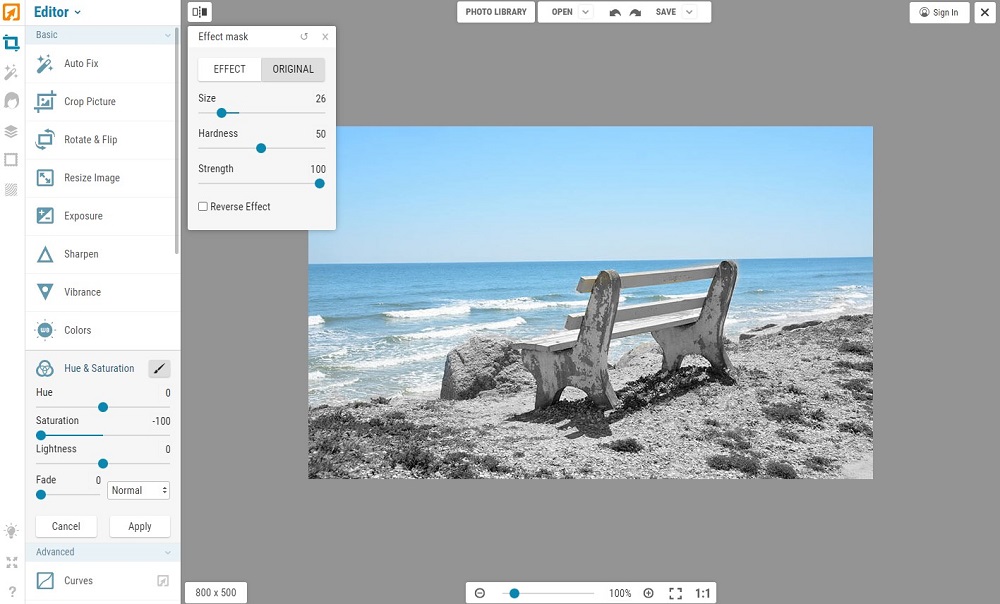
Task: Apply the Hue & Saturation adjustment
Action: 139,526
